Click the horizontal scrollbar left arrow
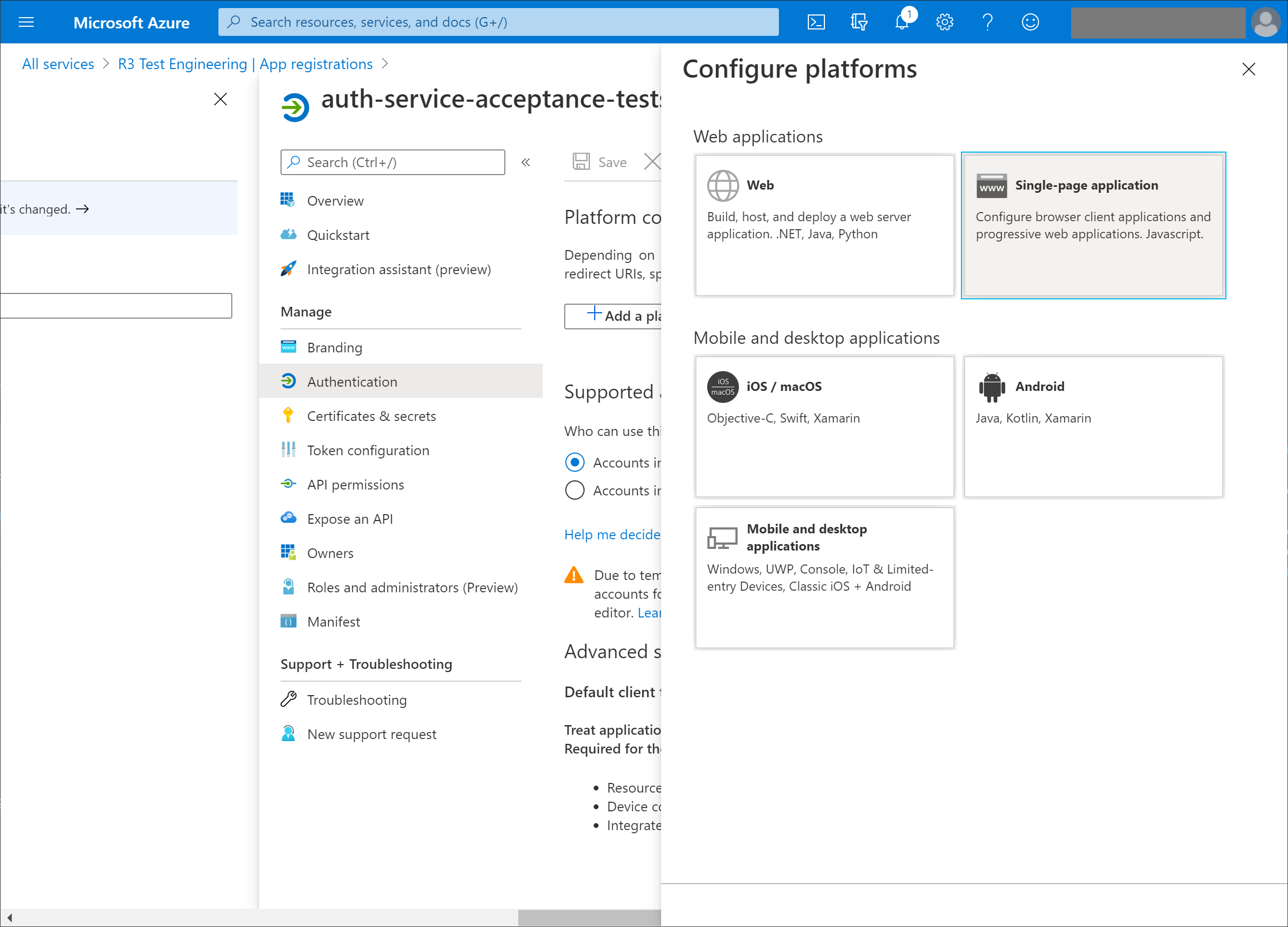The height and width of the screenshot is (927, 1288). pos(9,917)
